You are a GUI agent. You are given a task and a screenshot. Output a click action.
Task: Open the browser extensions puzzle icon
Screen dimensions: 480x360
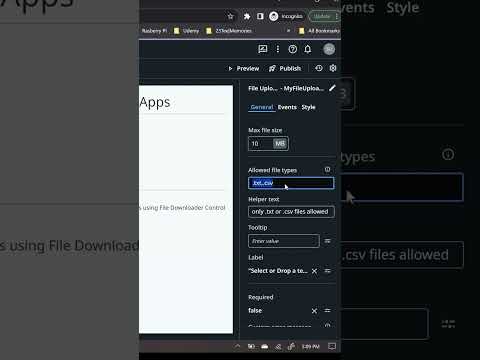pyautogui.click(x=247, y=16)
